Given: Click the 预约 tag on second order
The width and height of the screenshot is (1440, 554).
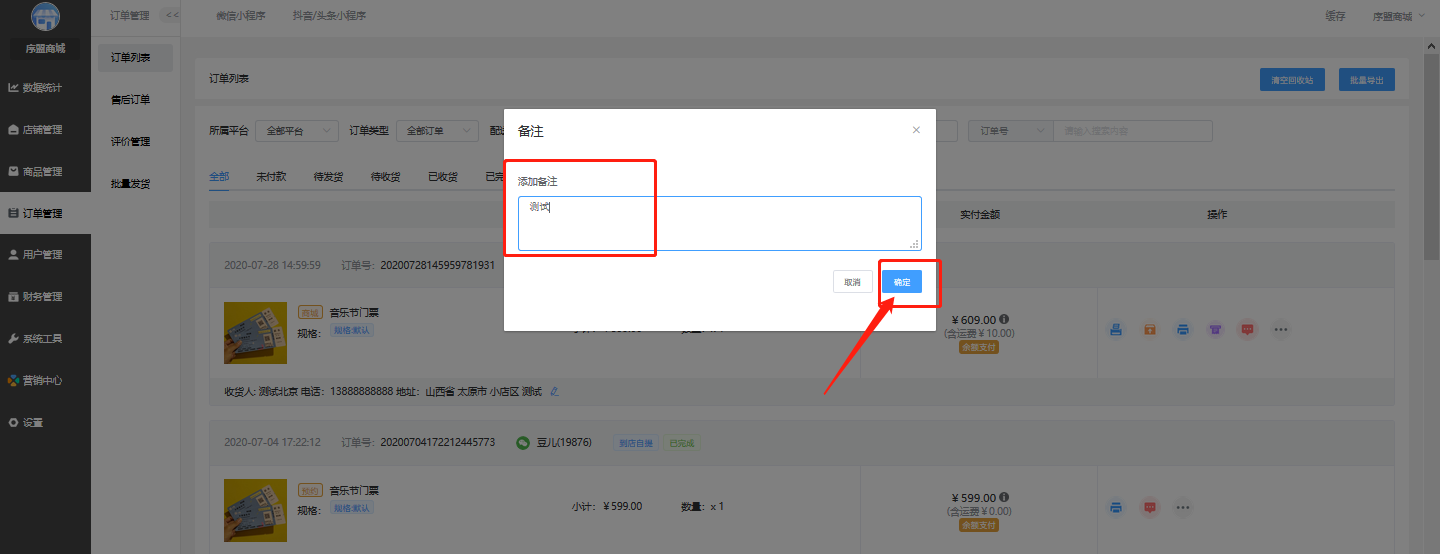Looking at the screenshot, I should (x=310, y=491).
